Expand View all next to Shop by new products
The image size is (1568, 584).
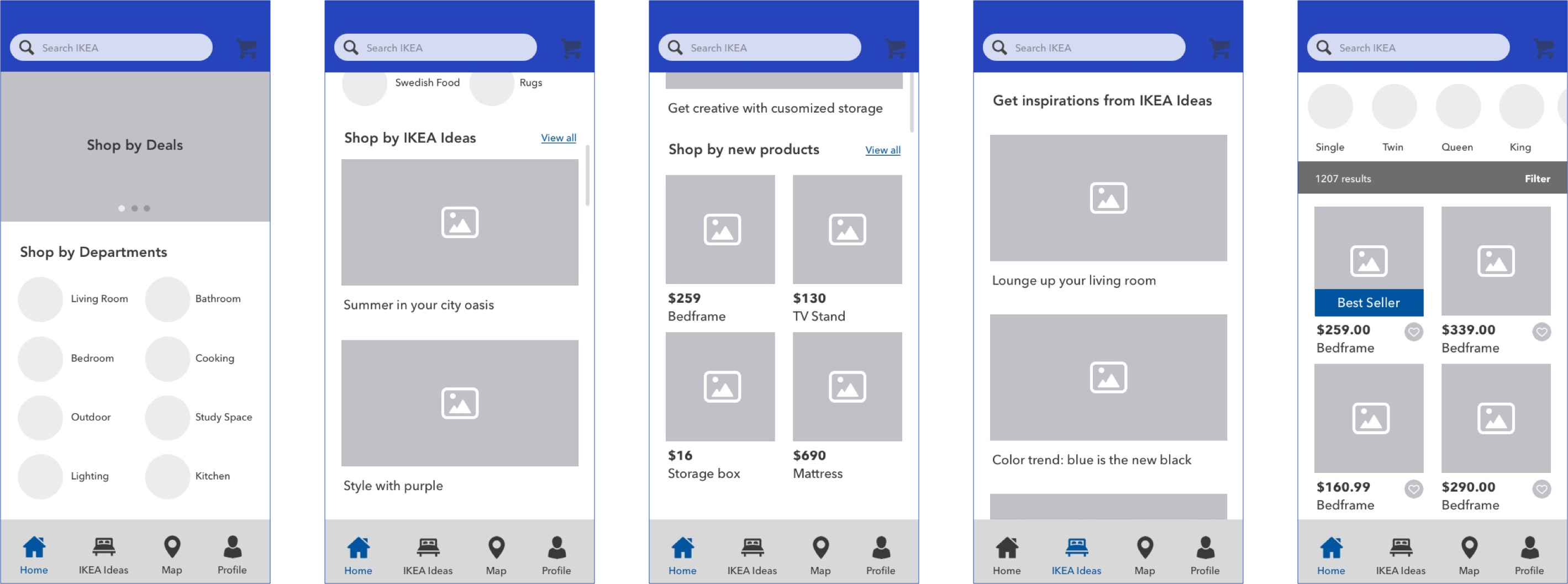pyautogui.click(x=882, y=150)
